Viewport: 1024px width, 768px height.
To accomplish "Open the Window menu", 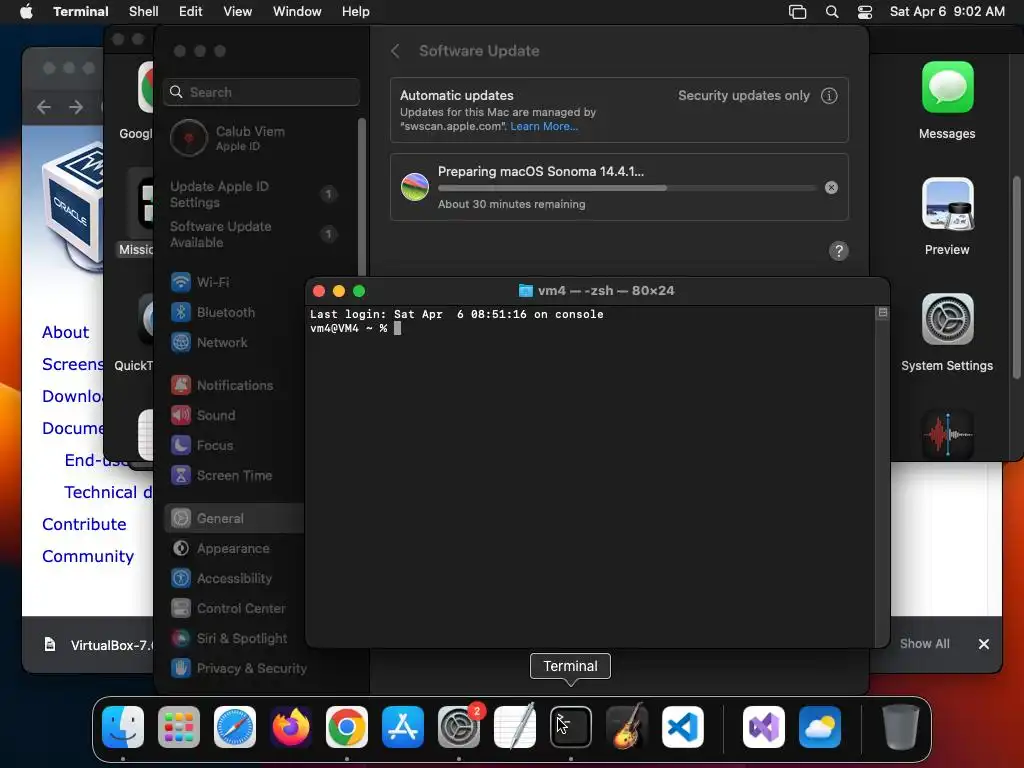I will coord(297,12).
